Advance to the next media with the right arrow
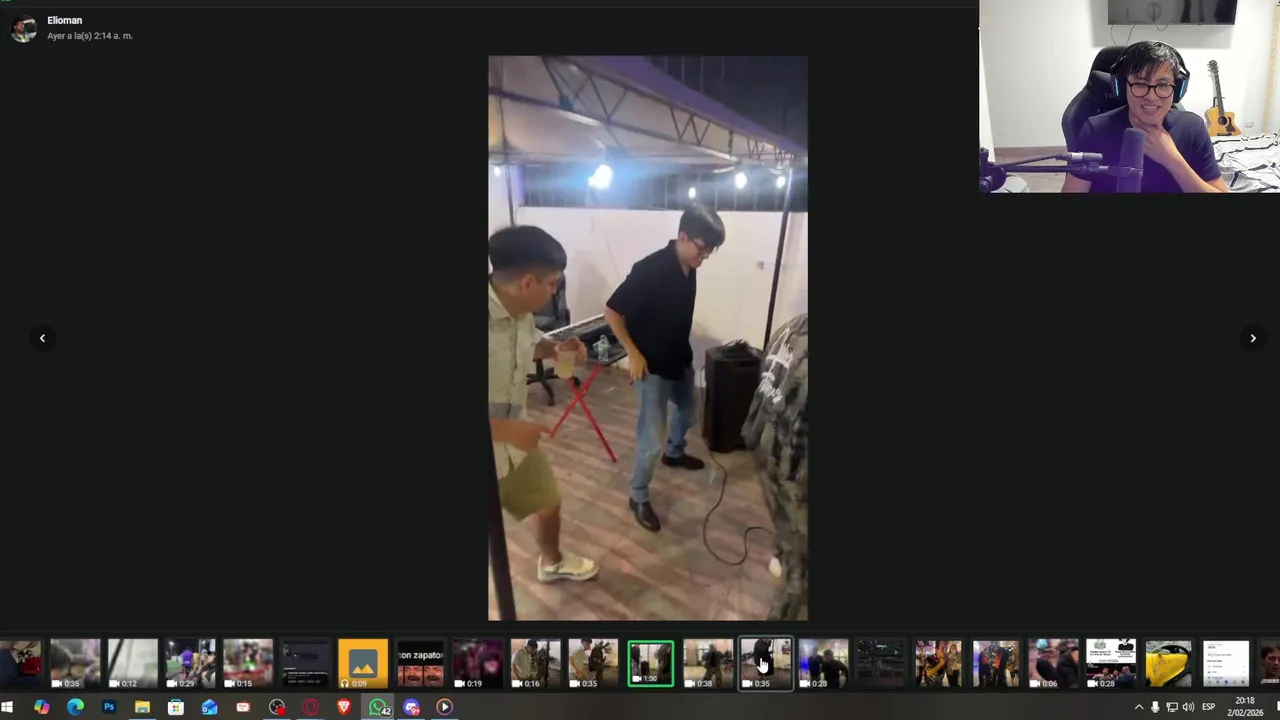This screenshot has height=720, width=1280. pos(1253,338)
